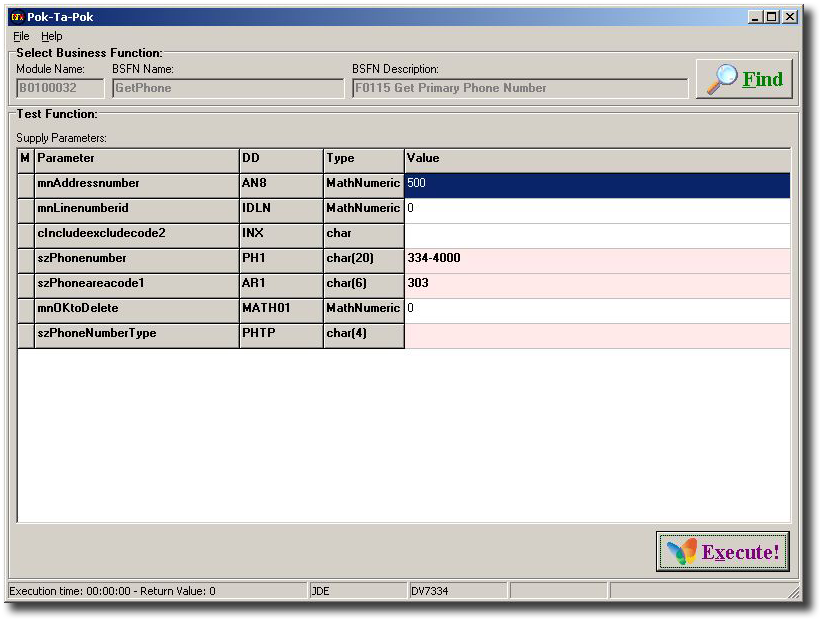Click the char type cell in INX row
820x620 pixels.
(364, 236)
